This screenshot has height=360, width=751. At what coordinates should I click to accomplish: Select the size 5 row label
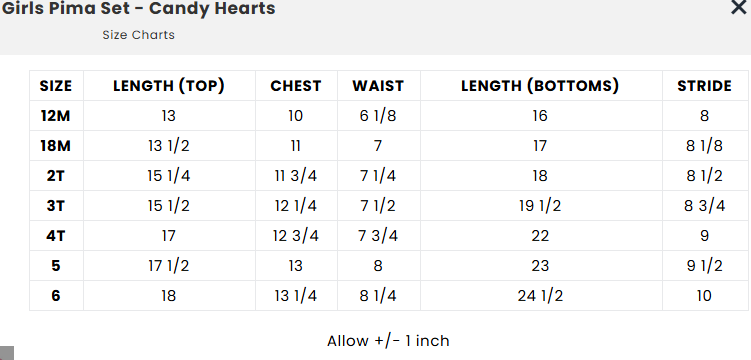pos(56,266)
